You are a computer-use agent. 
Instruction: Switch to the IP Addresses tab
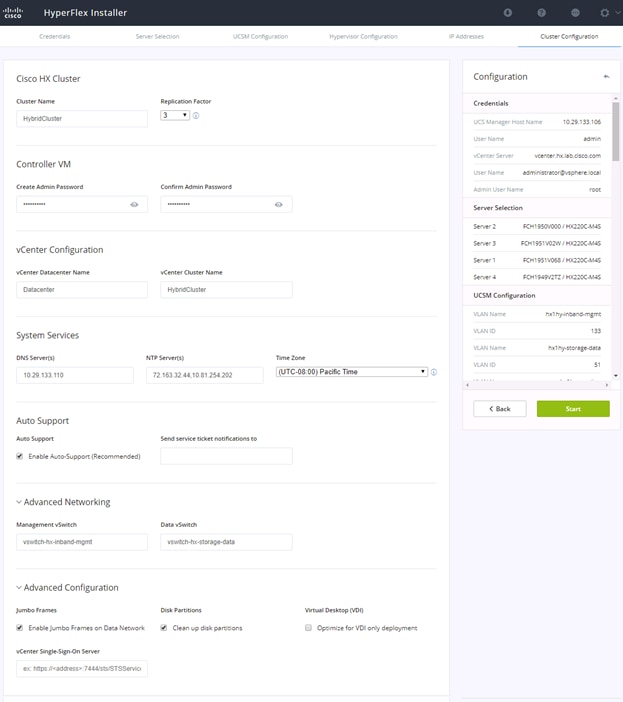pyautogui.click(x=466, y=36)
